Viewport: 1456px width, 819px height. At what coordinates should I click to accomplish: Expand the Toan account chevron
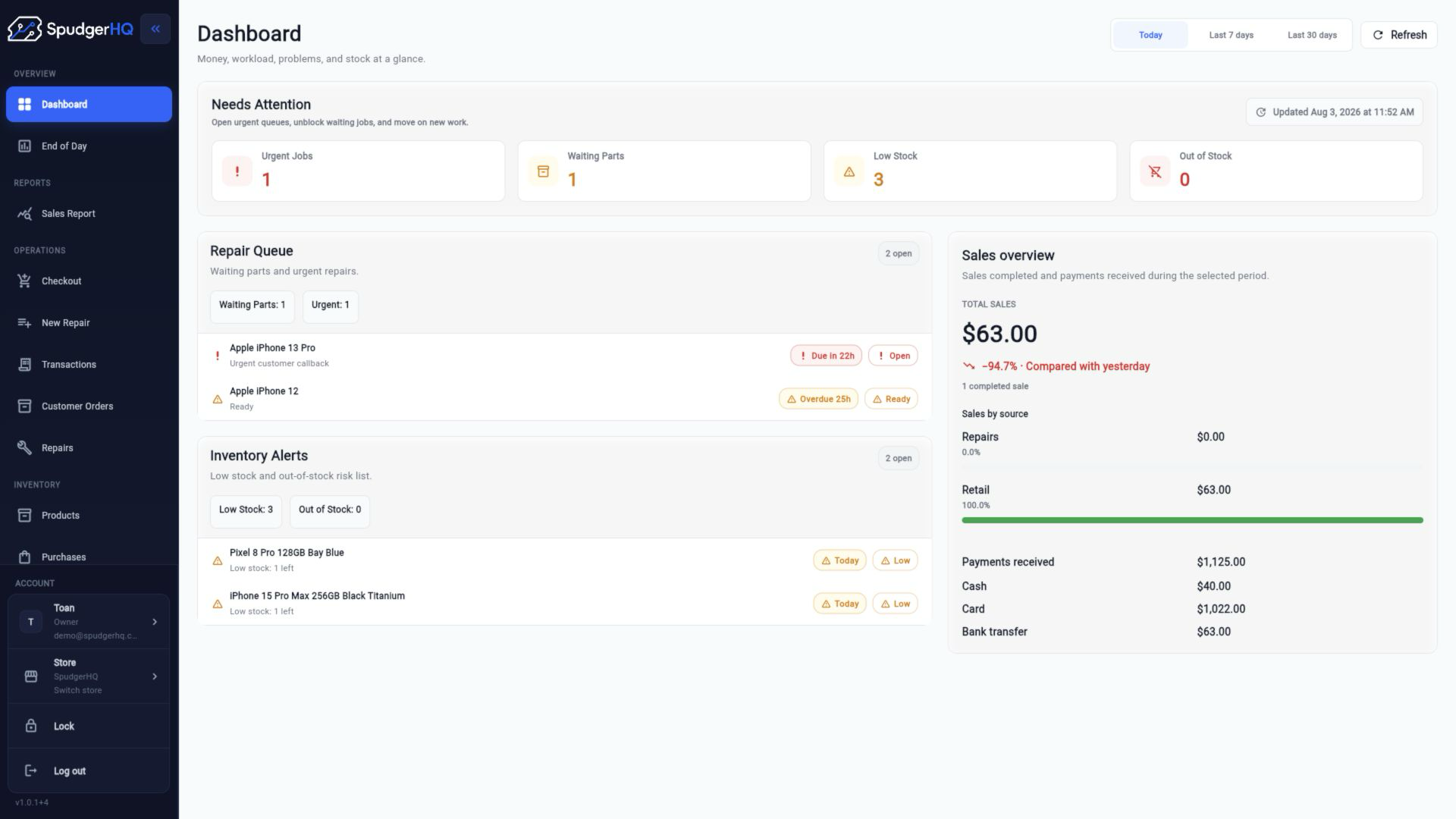coord(155,622)
